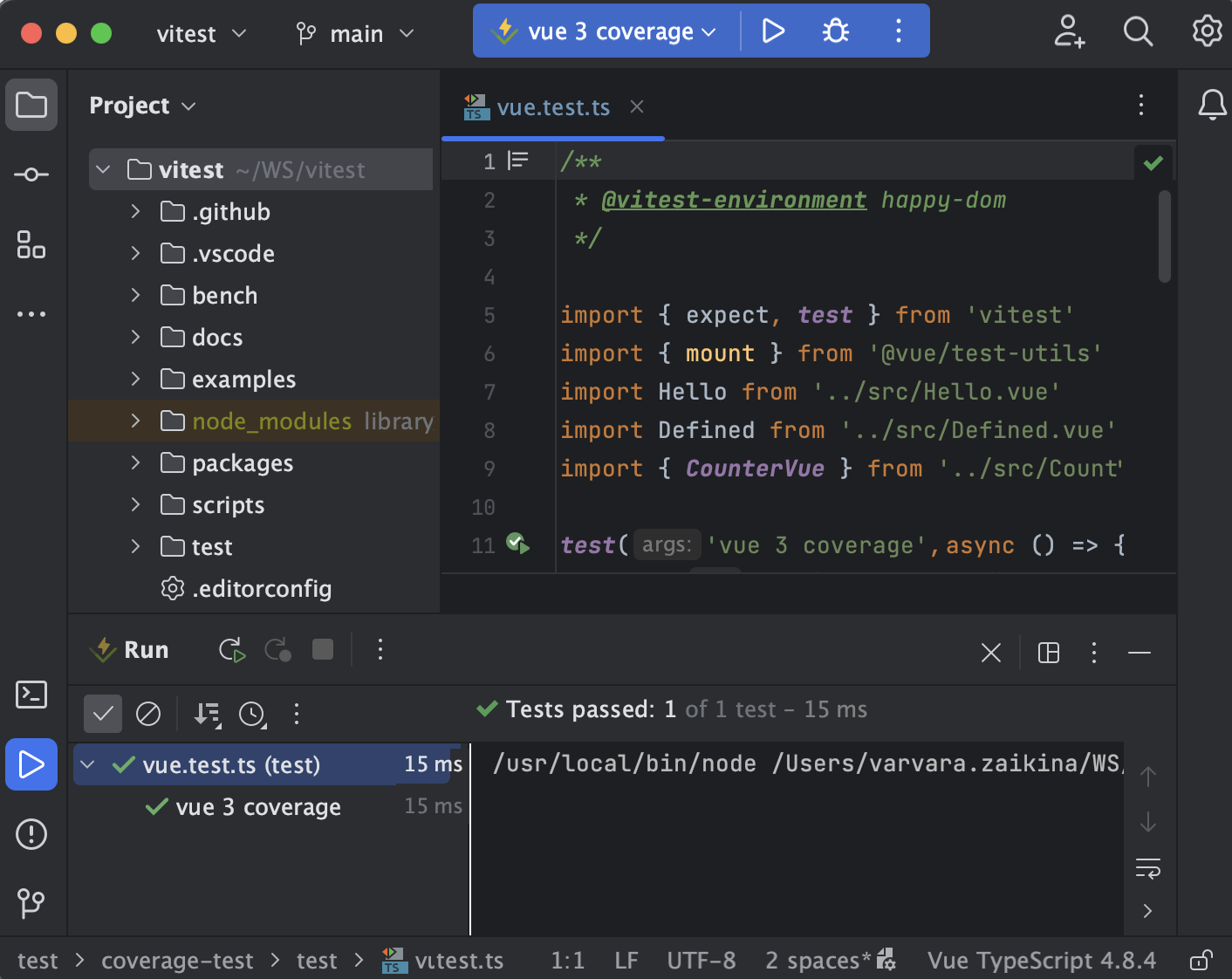Click the scroll-to-end chevron in console
Viewport: 1232px width, 979px height.
tap(1148, 911)
